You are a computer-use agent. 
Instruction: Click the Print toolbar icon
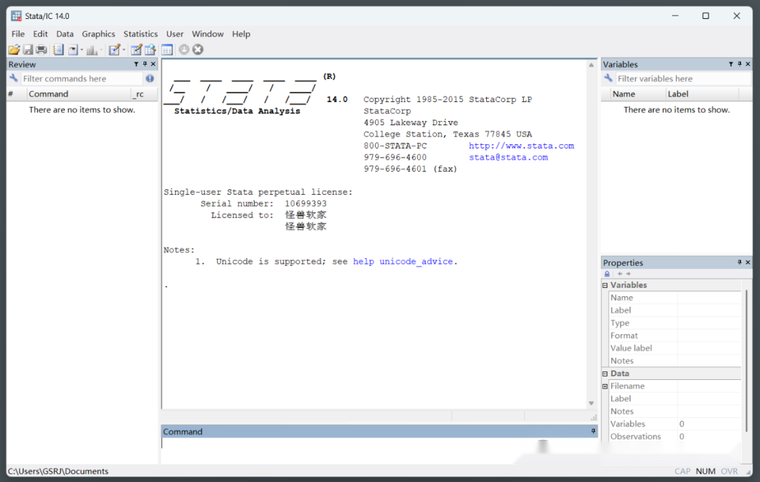pyautogui.click(x=41, y=49)
